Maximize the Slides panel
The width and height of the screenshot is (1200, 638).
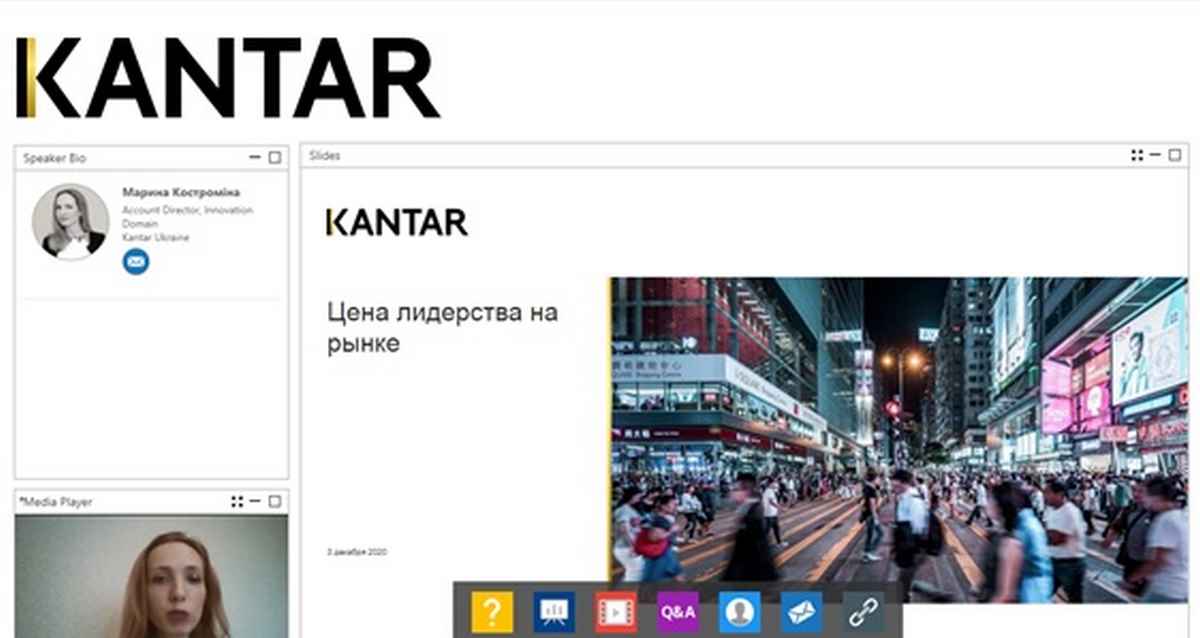pyautogui.click(x=1175, y=155)
